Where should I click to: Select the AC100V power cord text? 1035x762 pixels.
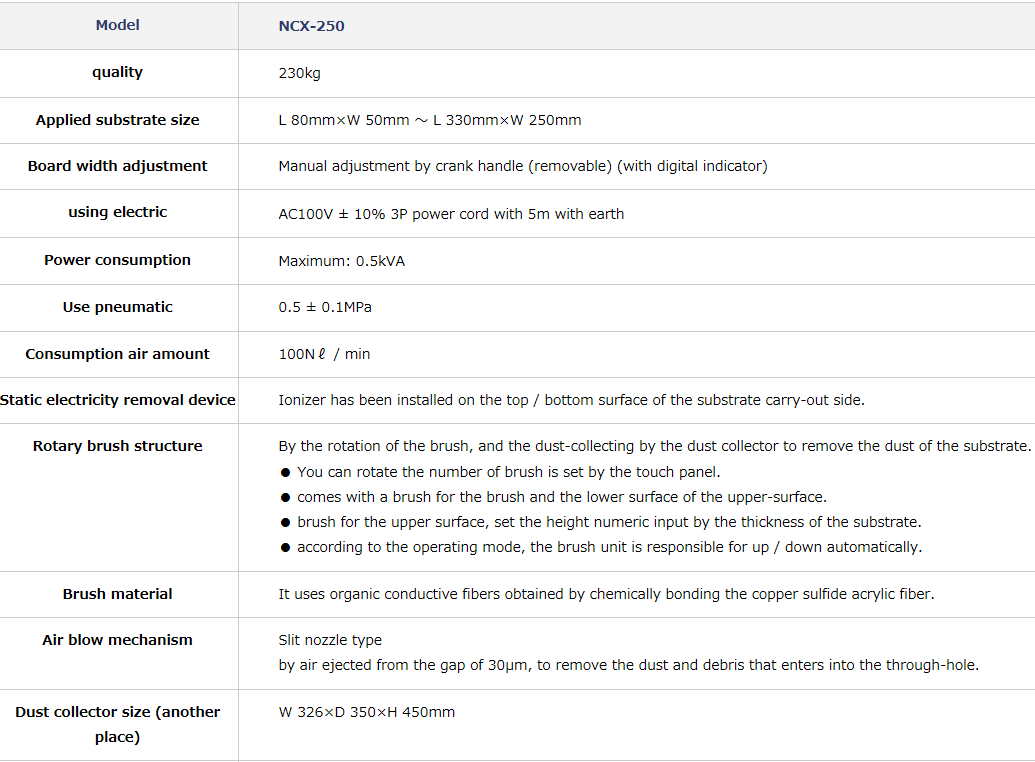click(451, 214)
